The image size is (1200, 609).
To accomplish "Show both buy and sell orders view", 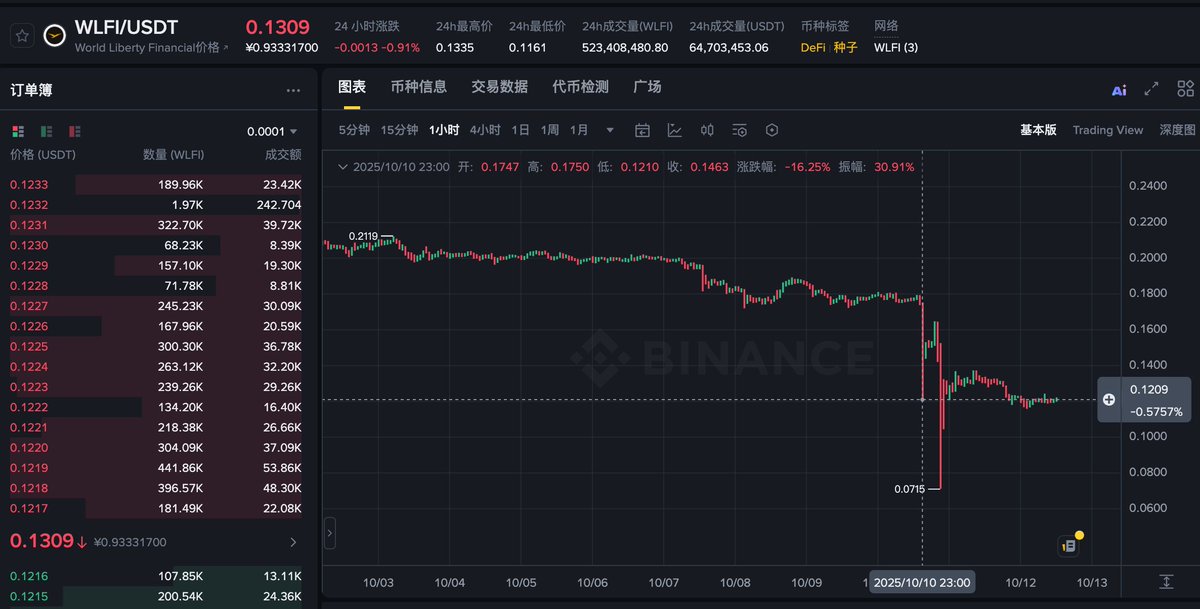I will point(18,131).
